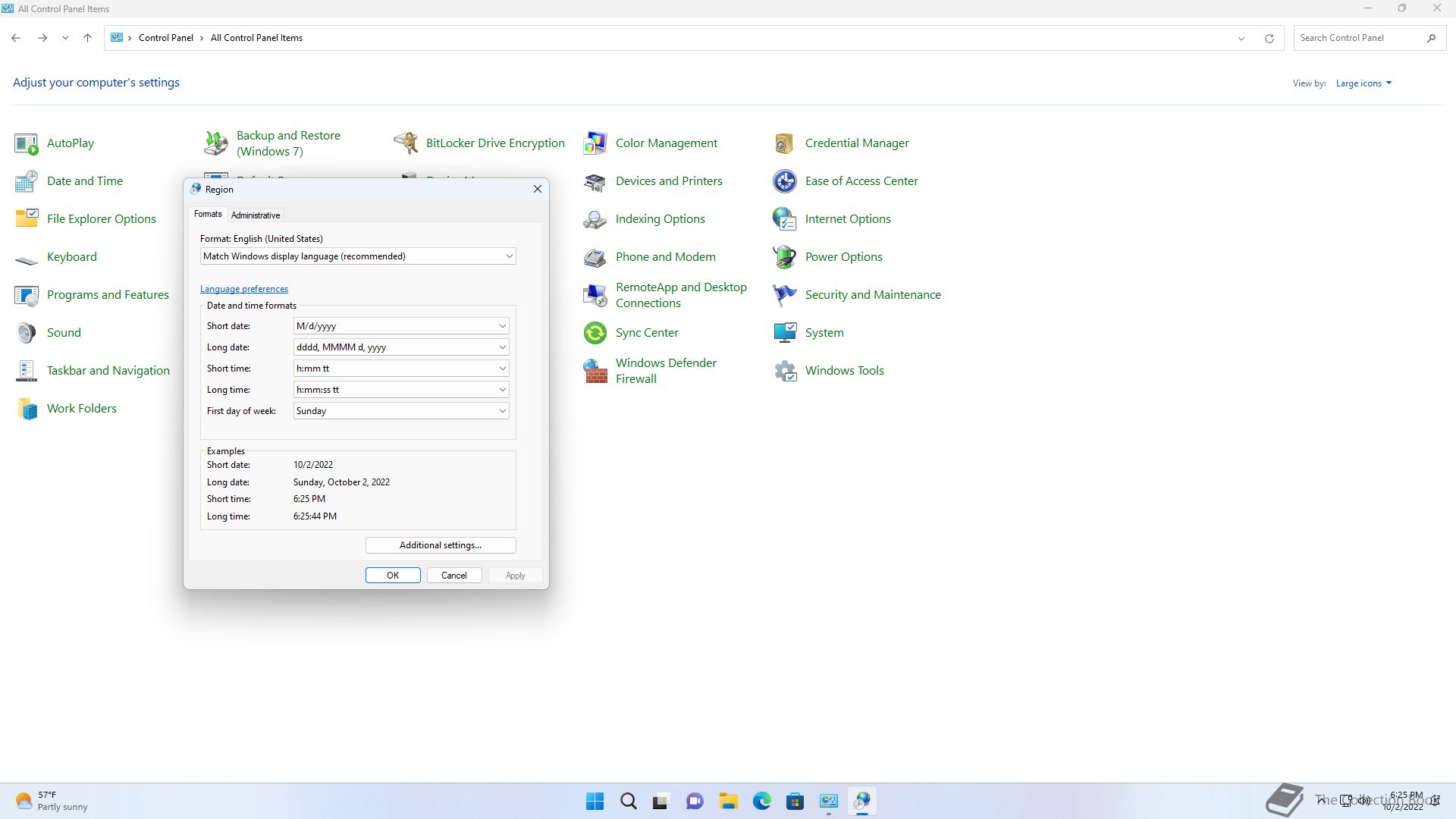Open the BitLocker Drive Encryption icon
The height and width of the screenshot is (819, 1456).
pyautogui.click(x=406, y=143)
